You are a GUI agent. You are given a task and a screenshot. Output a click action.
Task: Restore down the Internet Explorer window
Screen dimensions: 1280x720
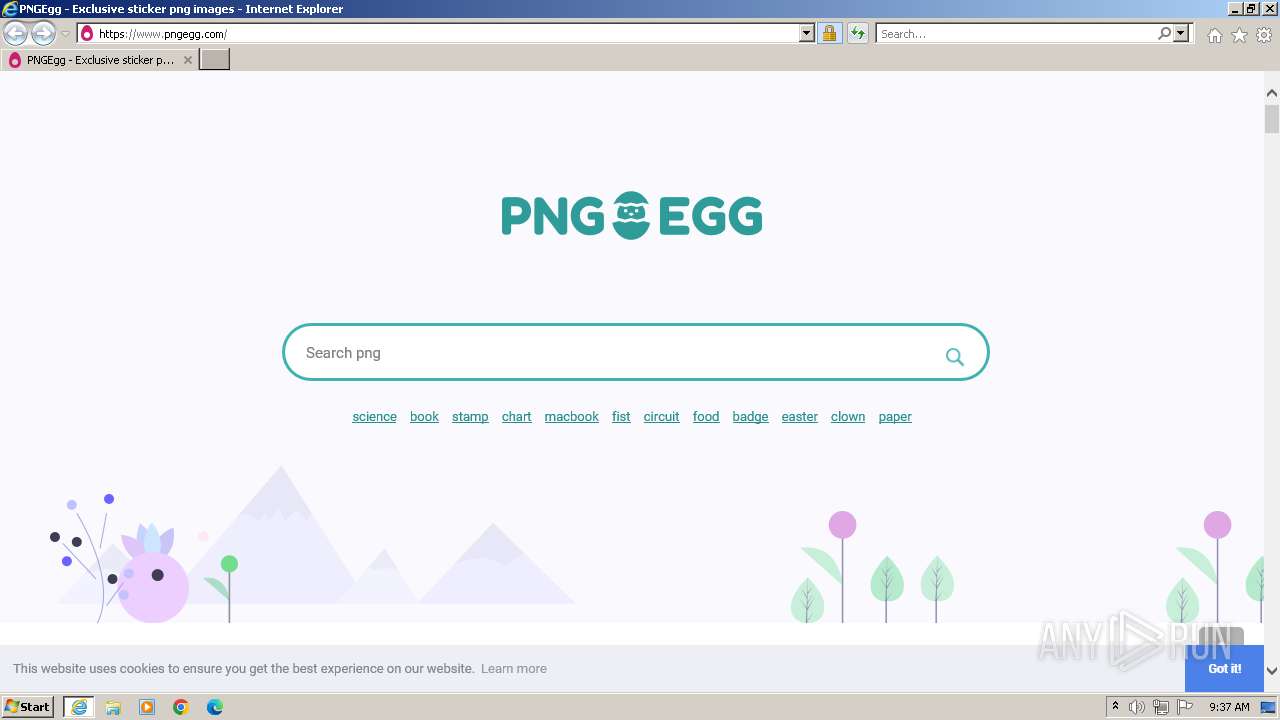(x=1250, y=9)
